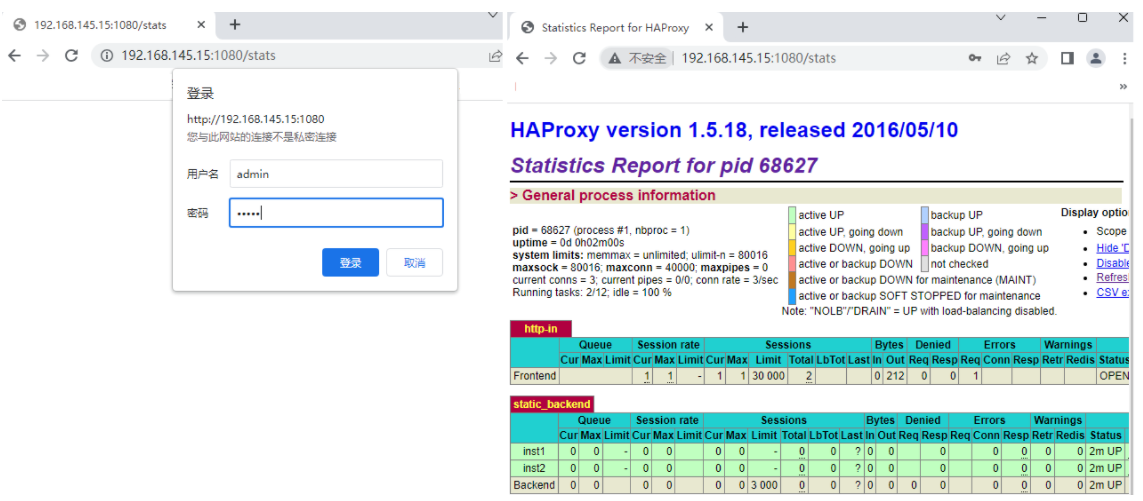1143x501 pixels.
Task: Click share icon in right browser address bar
Action: (1004, 58)
